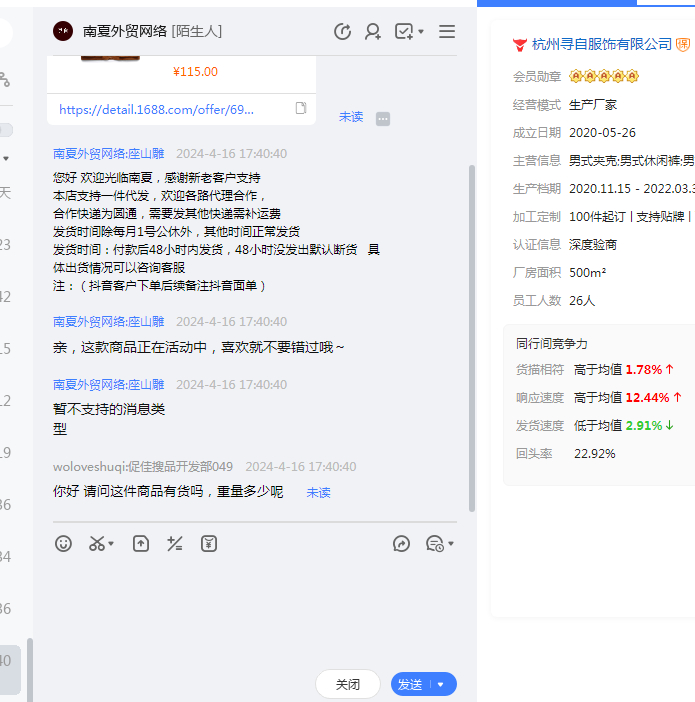The width and height of the screenshot is (695, 702).
Task: Expand the screenshot tool dropdown arrow
Action: [x=111, y=544]
